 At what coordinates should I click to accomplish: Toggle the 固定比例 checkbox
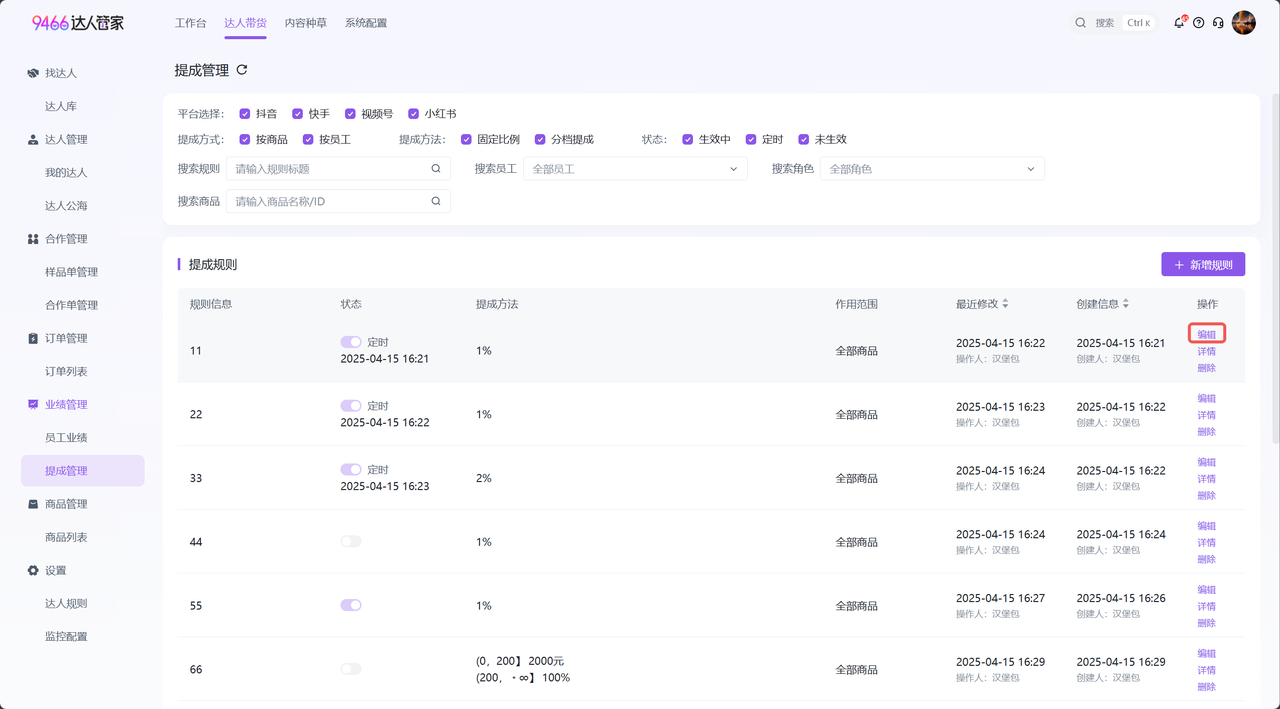pyautogui.click(x=466, y=139)
